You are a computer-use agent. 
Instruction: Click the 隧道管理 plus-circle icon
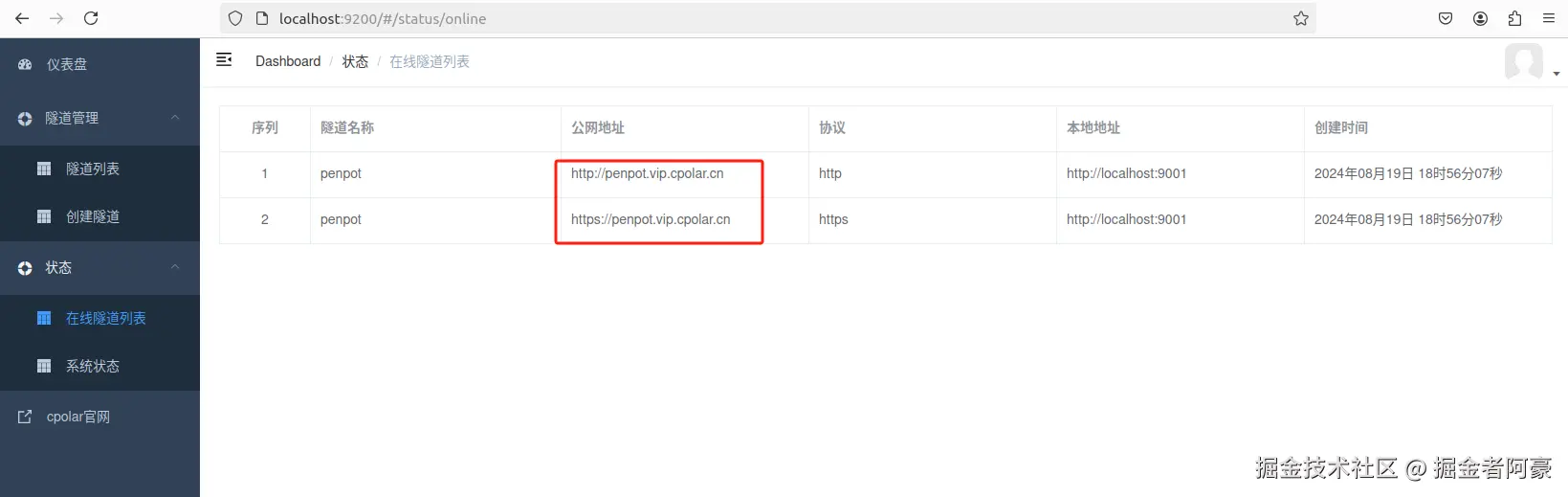tap(25, 118)
